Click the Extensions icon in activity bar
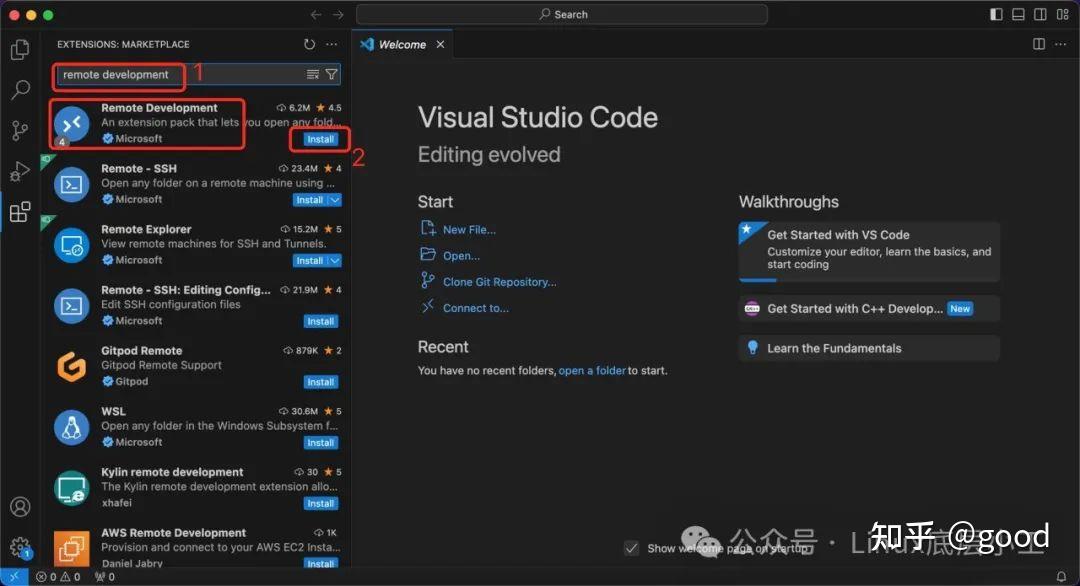The image size is (1080, 586). [x=20, y=211]
